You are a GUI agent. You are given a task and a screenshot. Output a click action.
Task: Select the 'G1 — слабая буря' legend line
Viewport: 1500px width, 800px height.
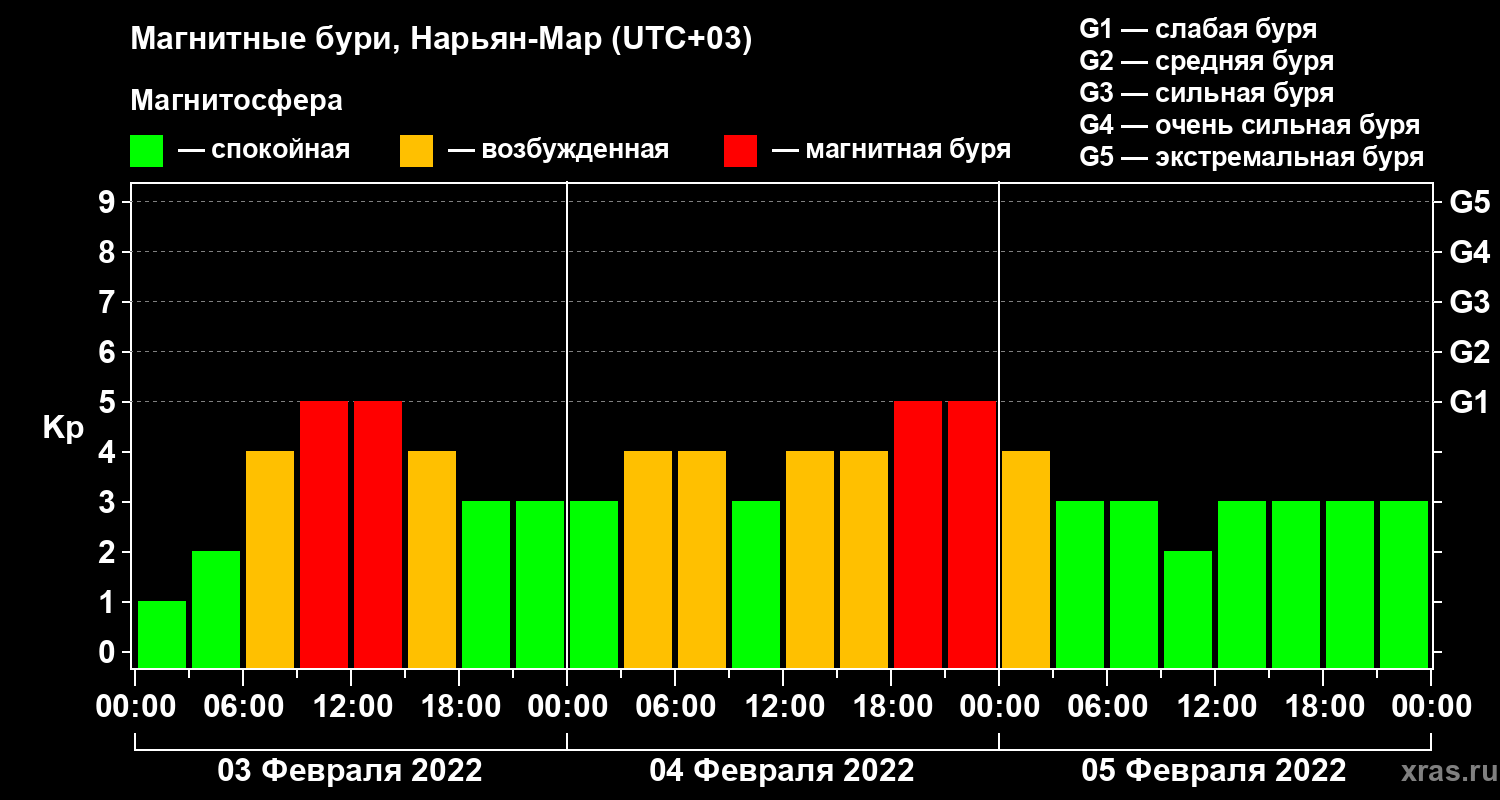(x=1198, y=28)
